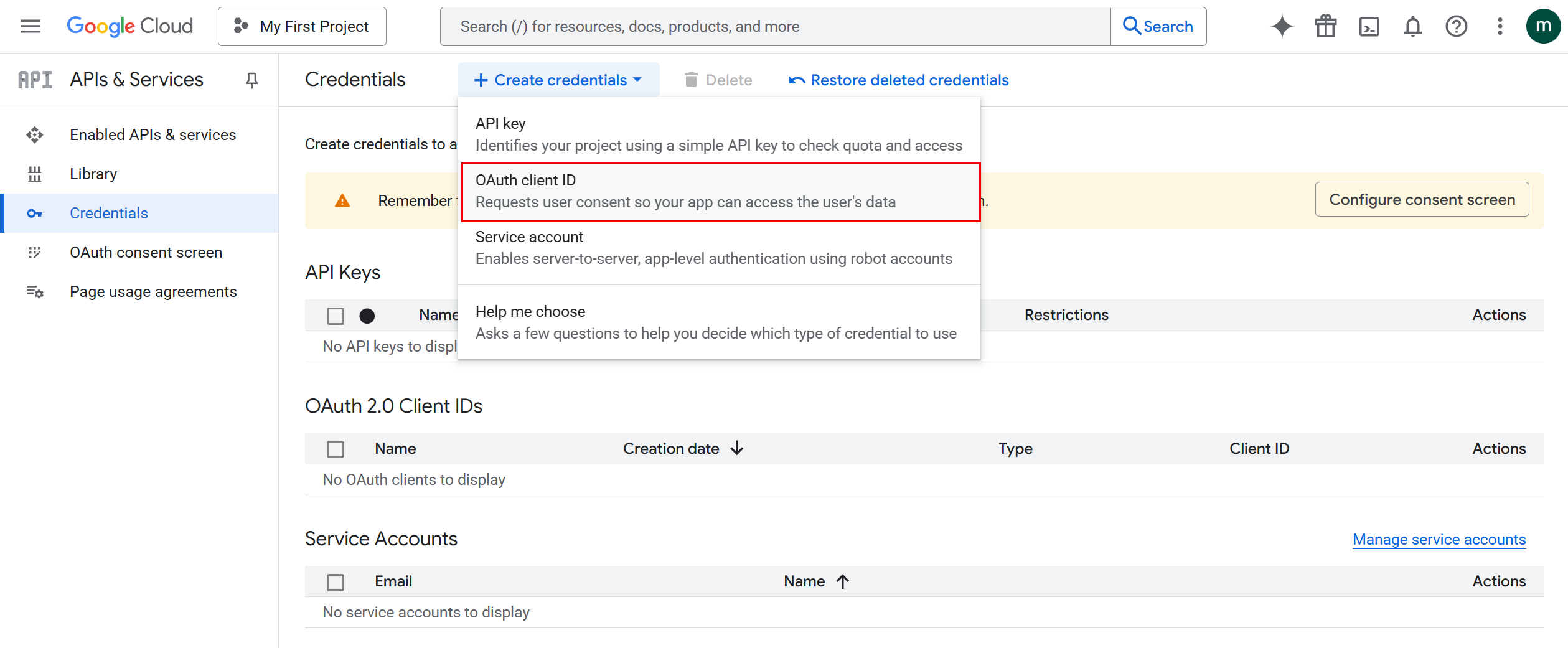This screenshot has height=648, width=1568.
Task: Open the Gemini assistant icon
Action: [x=1282, y=26]
